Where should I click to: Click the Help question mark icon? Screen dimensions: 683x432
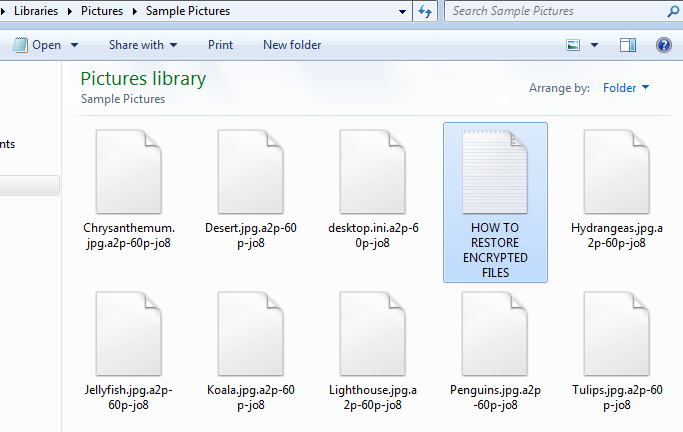click(664, 45)
